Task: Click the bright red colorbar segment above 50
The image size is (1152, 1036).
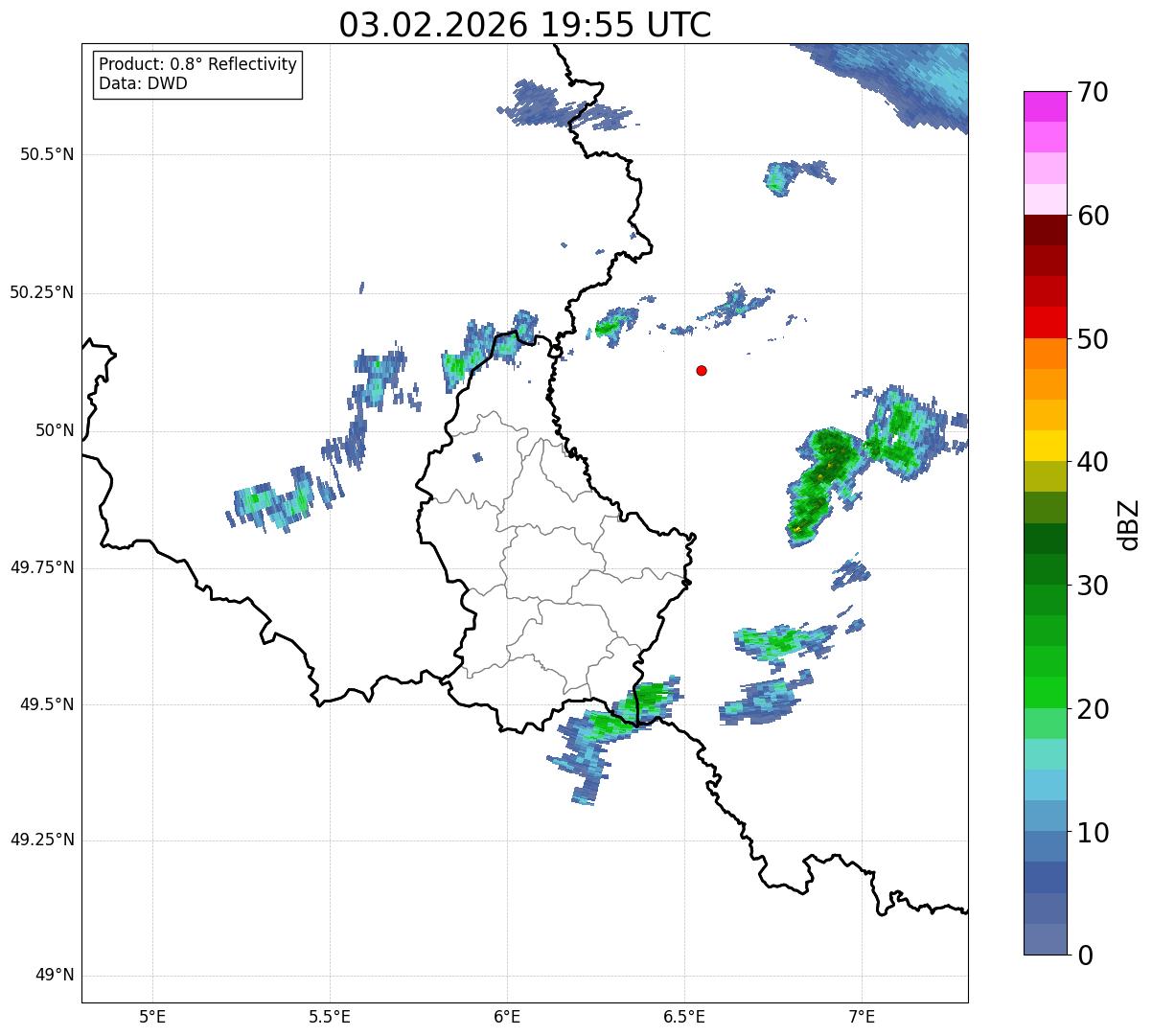Action: click(1045, 323)
